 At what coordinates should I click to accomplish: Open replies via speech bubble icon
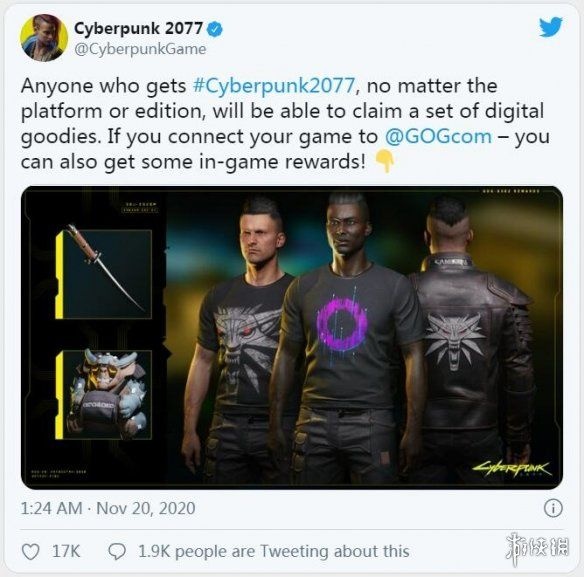[117, 552]
